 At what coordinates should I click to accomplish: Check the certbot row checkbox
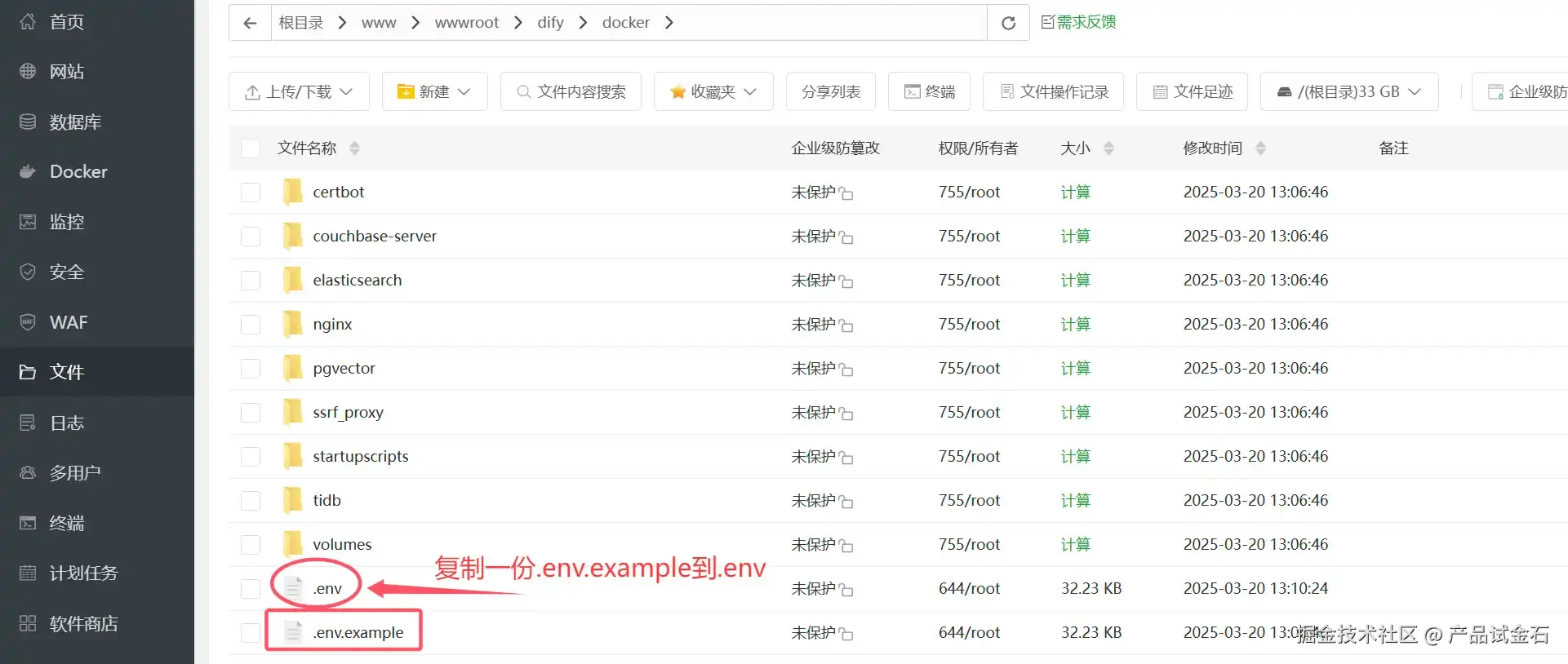coord(251,192)
